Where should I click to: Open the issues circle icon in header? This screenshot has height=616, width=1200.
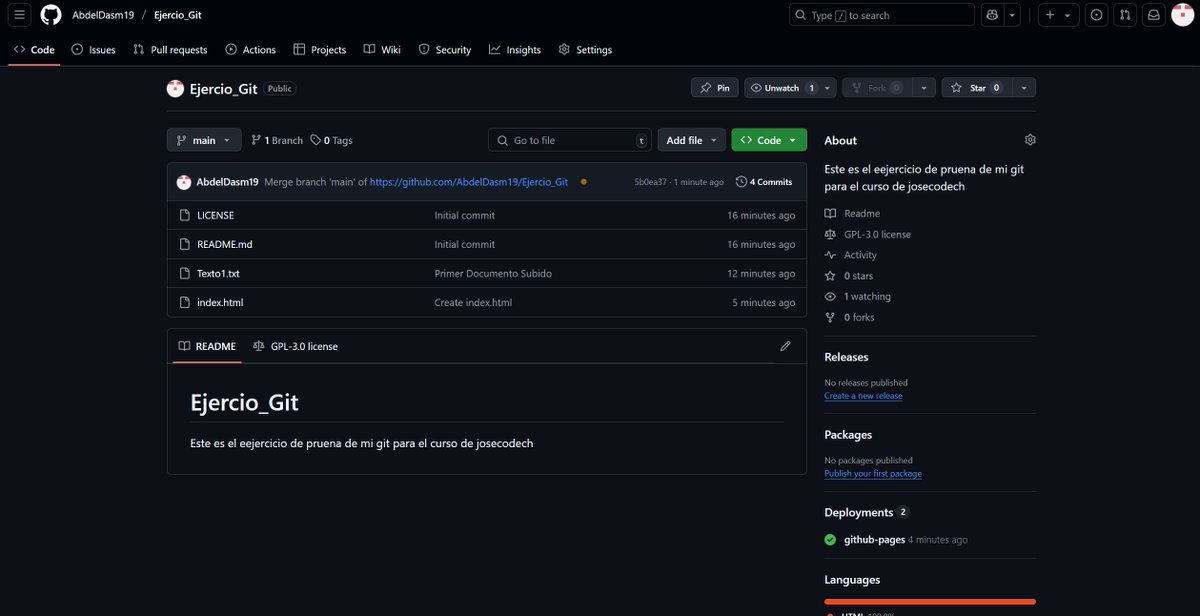click(x=1097, y=15)
